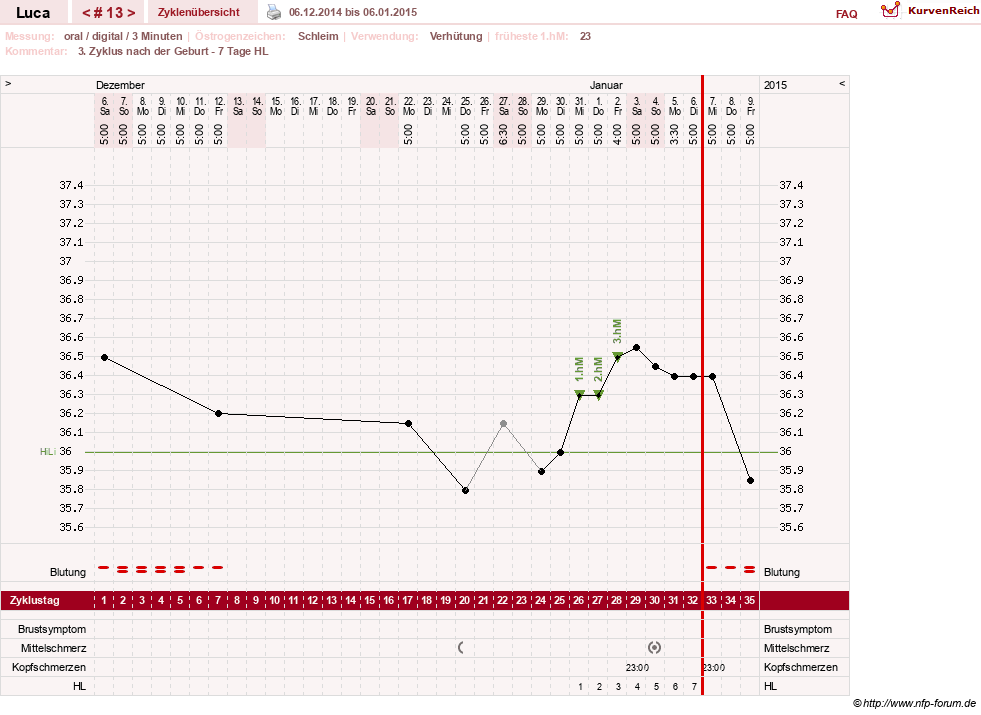The height and width of the screenshot is (715, 981).
Task: Click the left Brustsymptom row label
Action: (x=52, y=629)
